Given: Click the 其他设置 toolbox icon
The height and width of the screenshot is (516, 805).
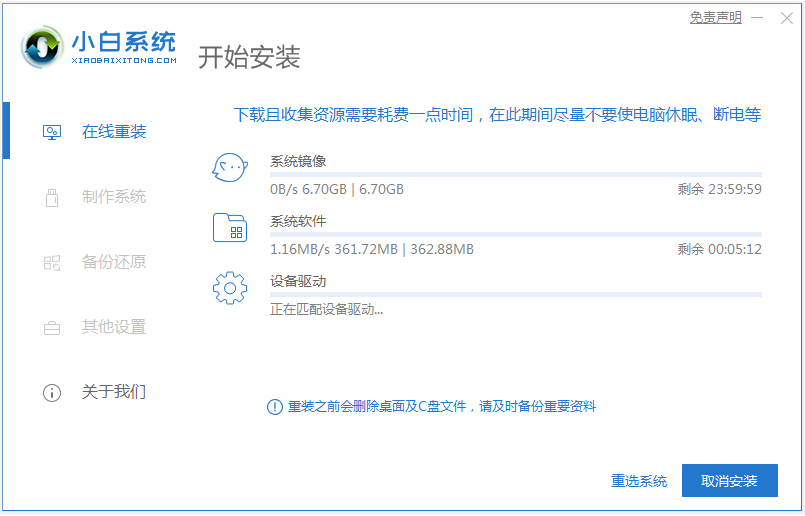Looking at the screenshot, I should coord(52,328).
